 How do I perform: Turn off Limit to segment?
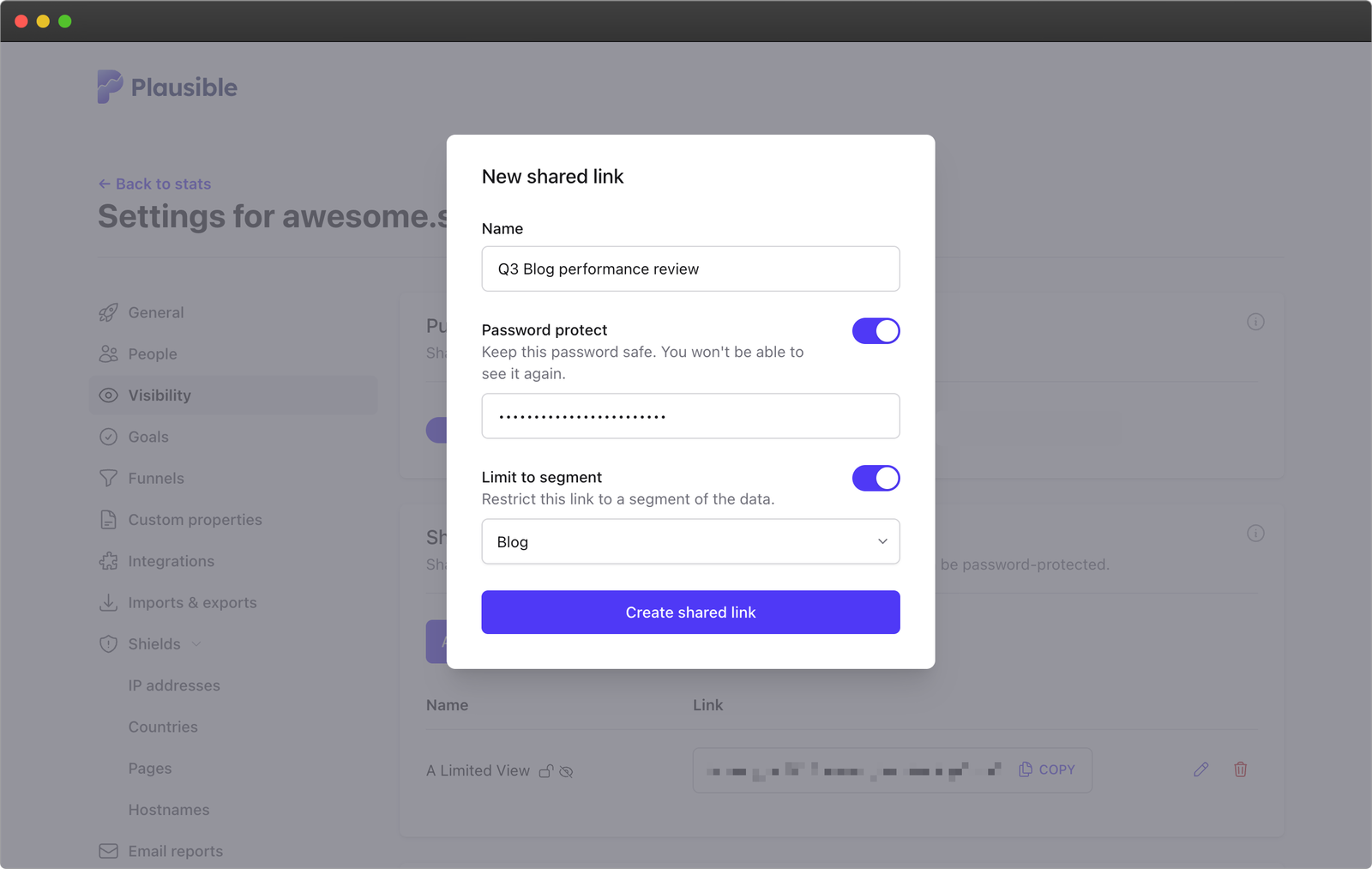click(x=876, y=478)
